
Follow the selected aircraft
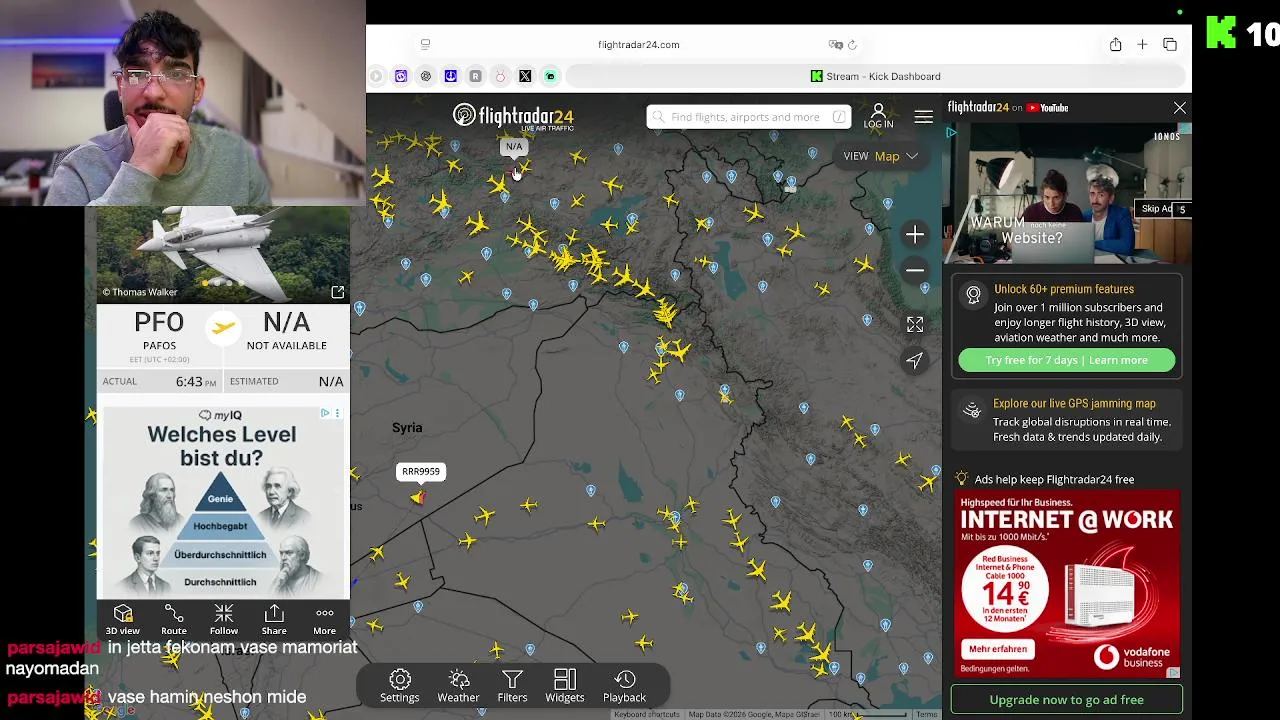[224, 619]
